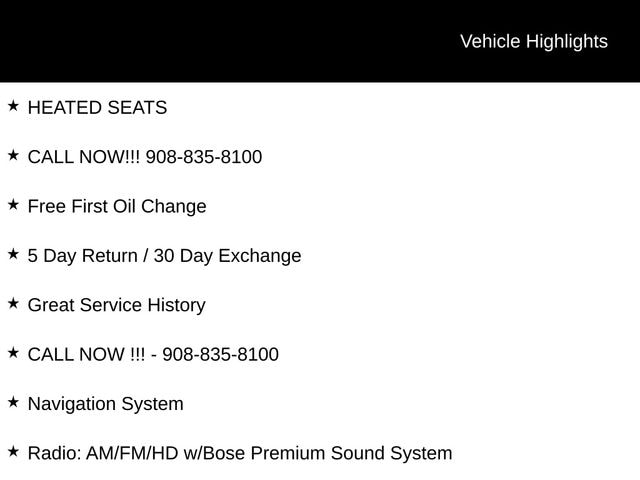Click the star beside 5 Day Return
Screen dimensions: 640x480
[x=13, y=254]
